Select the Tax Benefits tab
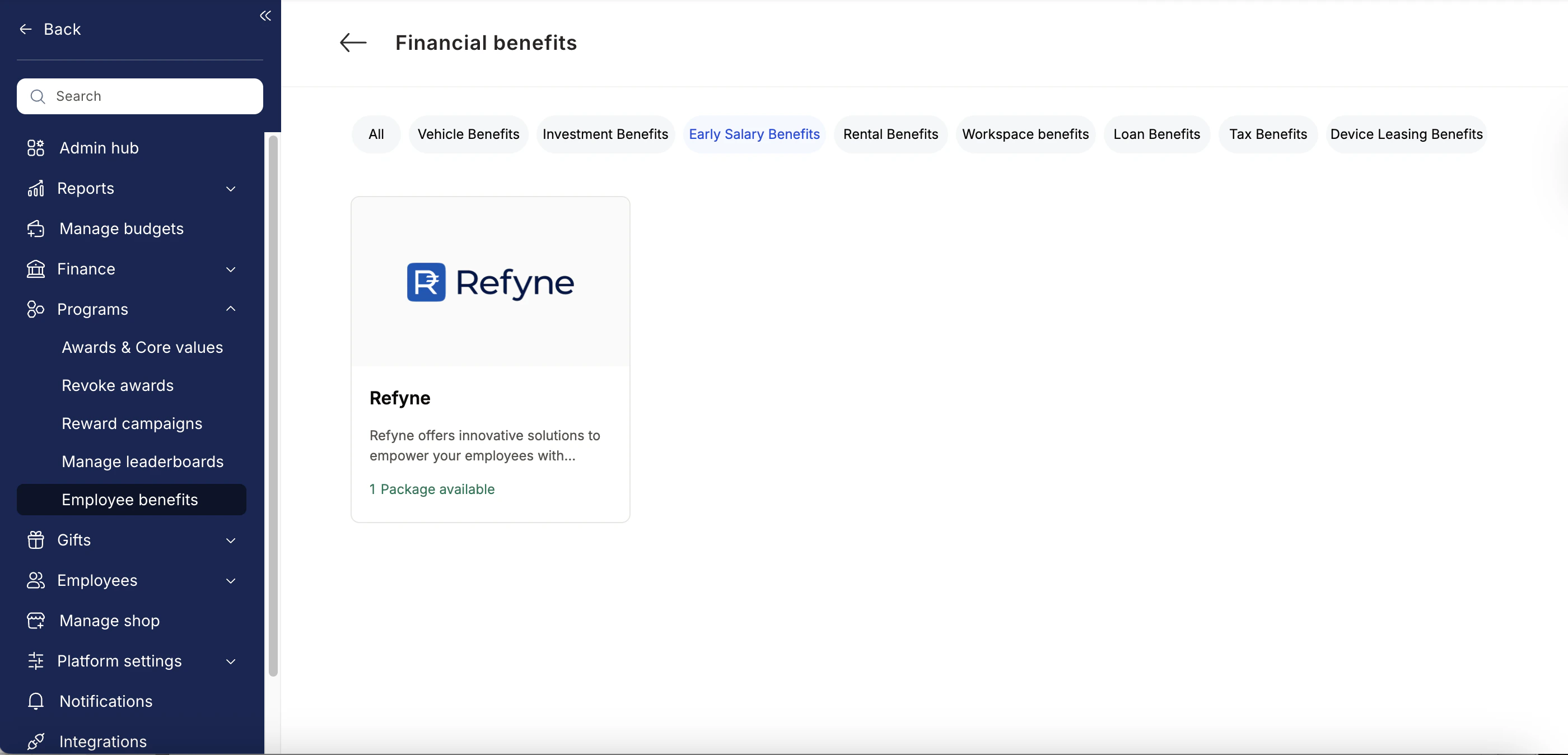This screenshot has width=1568, height=755. pos(1268,134)
